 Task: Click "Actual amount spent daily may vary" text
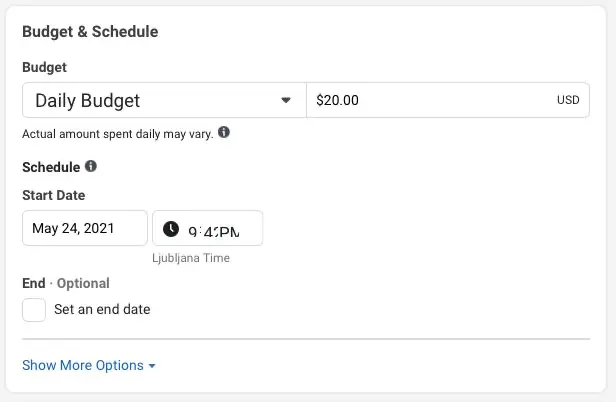pos(117,133)
